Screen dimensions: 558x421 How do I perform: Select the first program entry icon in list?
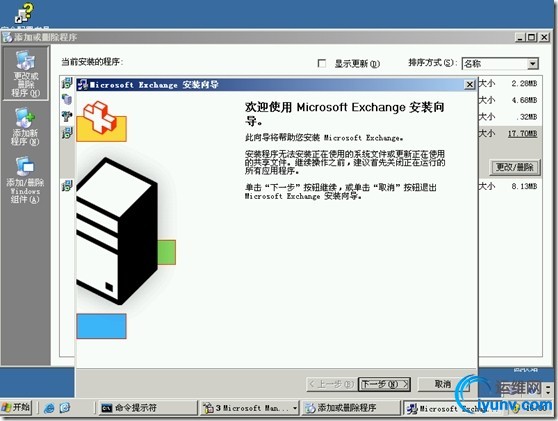[x=67, y=83]
